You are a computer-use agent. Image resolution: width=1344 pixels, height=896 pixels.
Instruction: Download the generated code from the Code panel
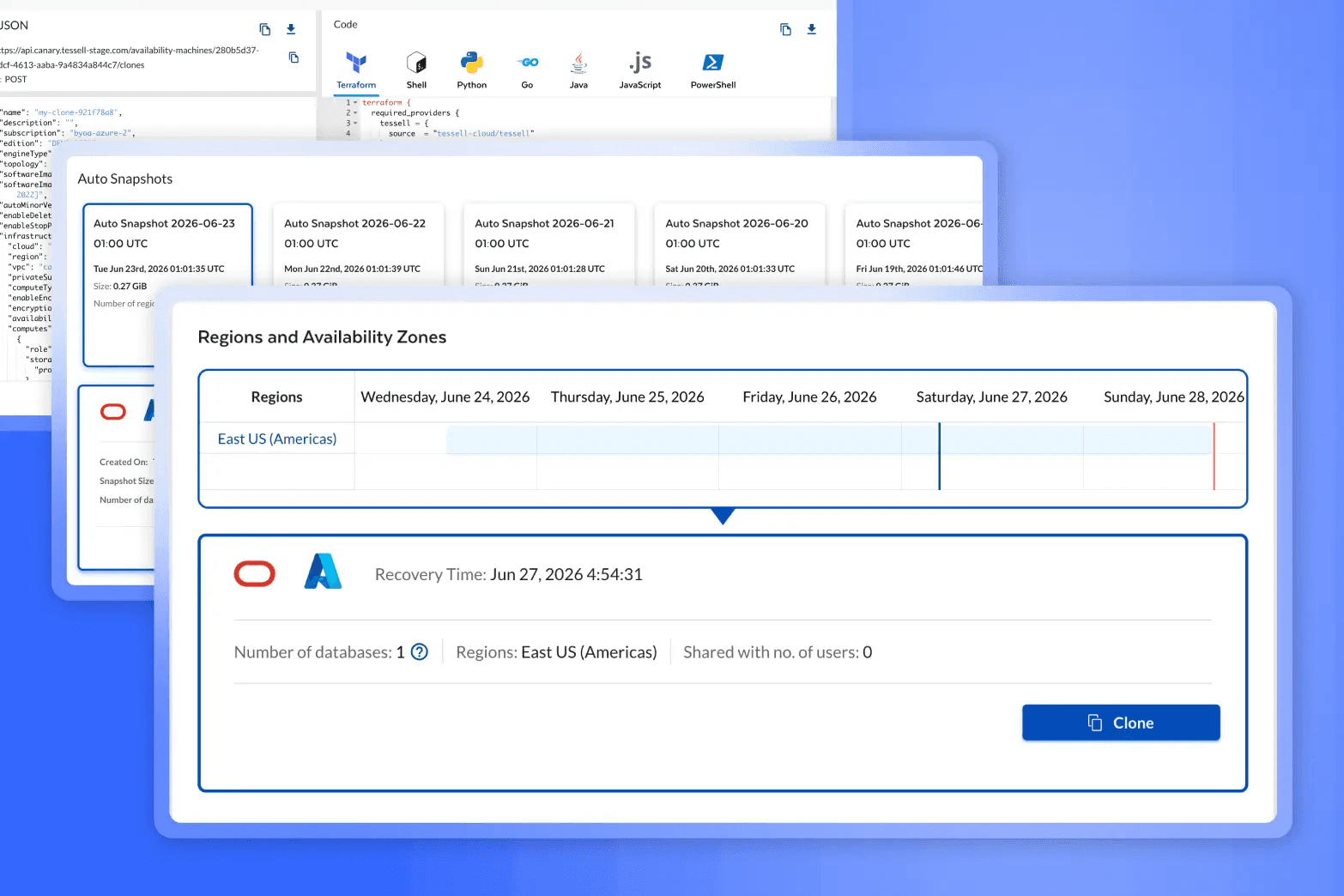pyautogui.click(x=812, y=29)
